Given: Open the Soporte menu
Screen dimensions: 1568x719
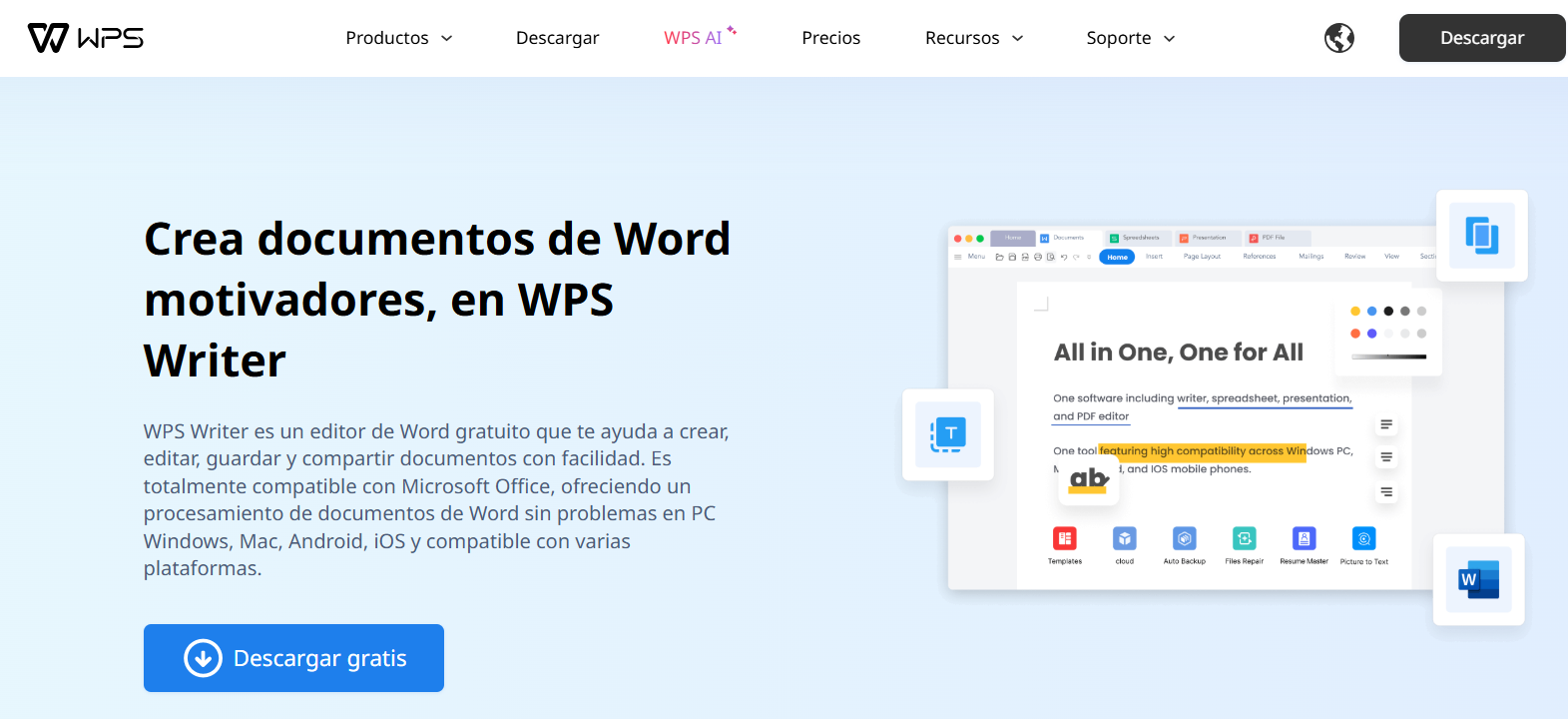Looking at the screenshot, I should point(1119,38).
